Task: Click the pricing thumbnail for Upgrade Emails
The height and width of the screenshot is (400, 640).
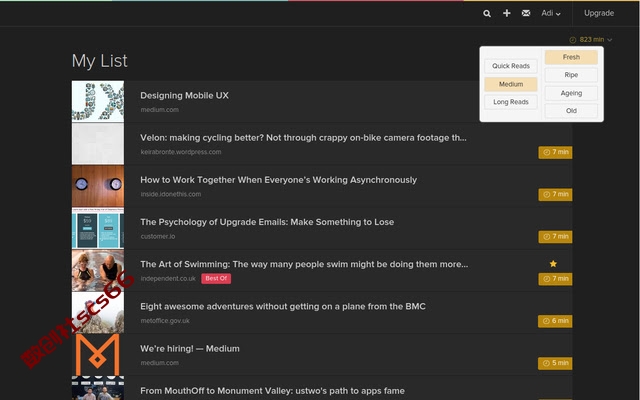Action: coord(98,228)
